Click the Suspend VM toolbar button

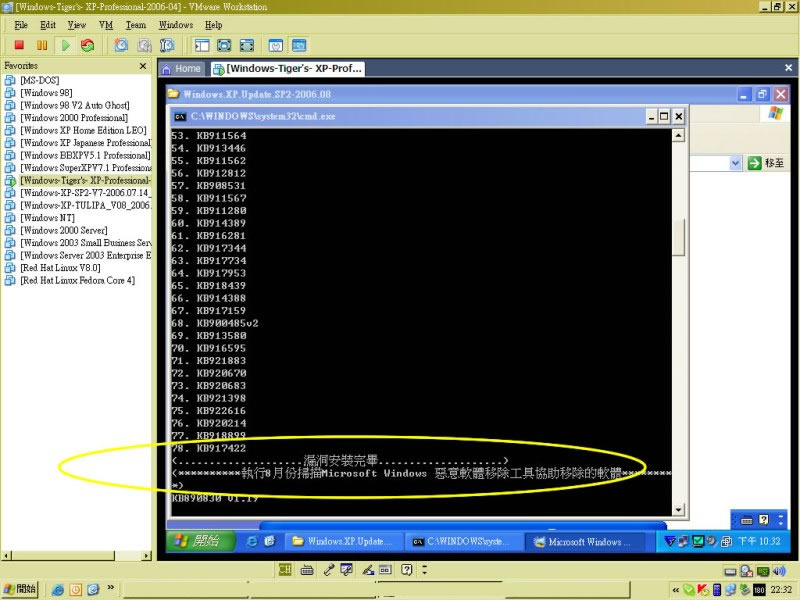pos(42,45)
